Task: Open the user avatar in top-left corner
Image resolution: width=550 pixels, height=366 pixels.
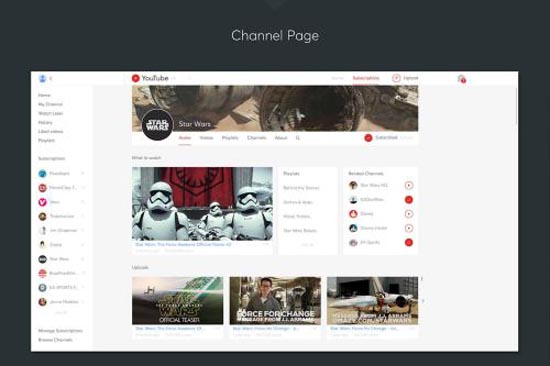Action: (43, 79)
